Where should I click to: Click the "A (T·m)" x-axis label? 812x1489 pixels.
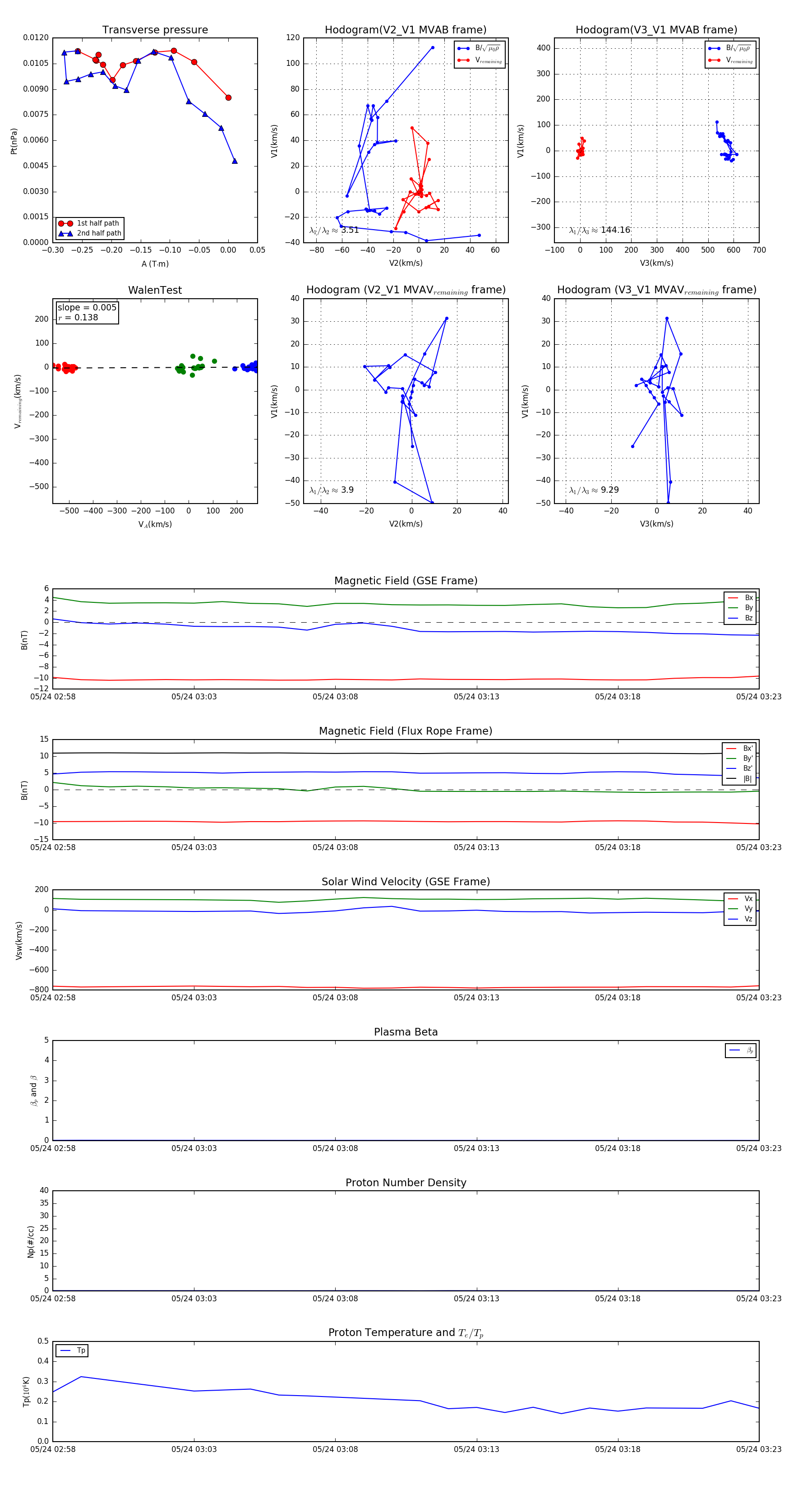coord(155,264)
